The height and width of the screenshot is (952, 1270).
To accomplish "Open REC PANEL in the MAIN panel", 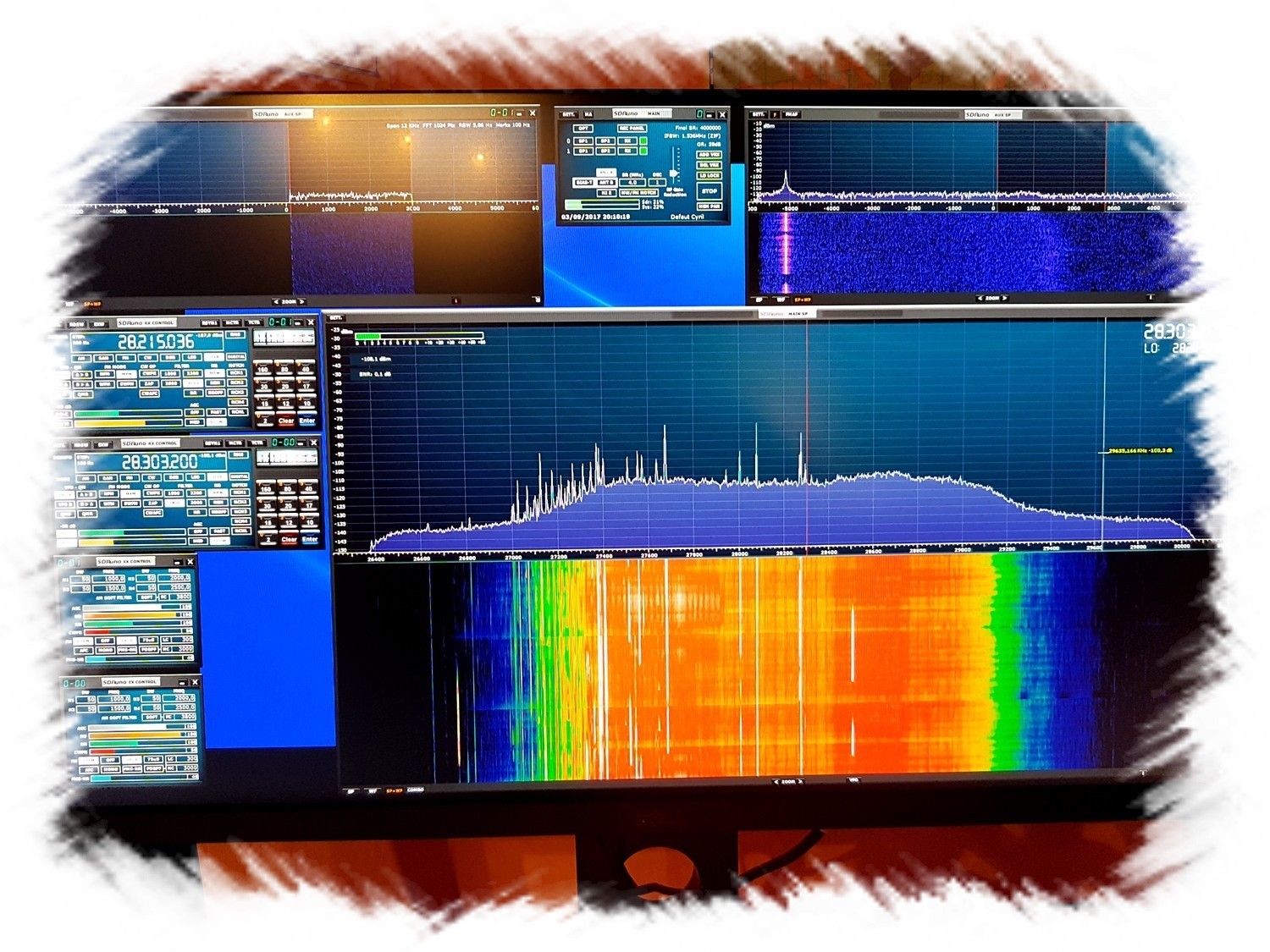I will pyautogui.click(x=632, y=129).
